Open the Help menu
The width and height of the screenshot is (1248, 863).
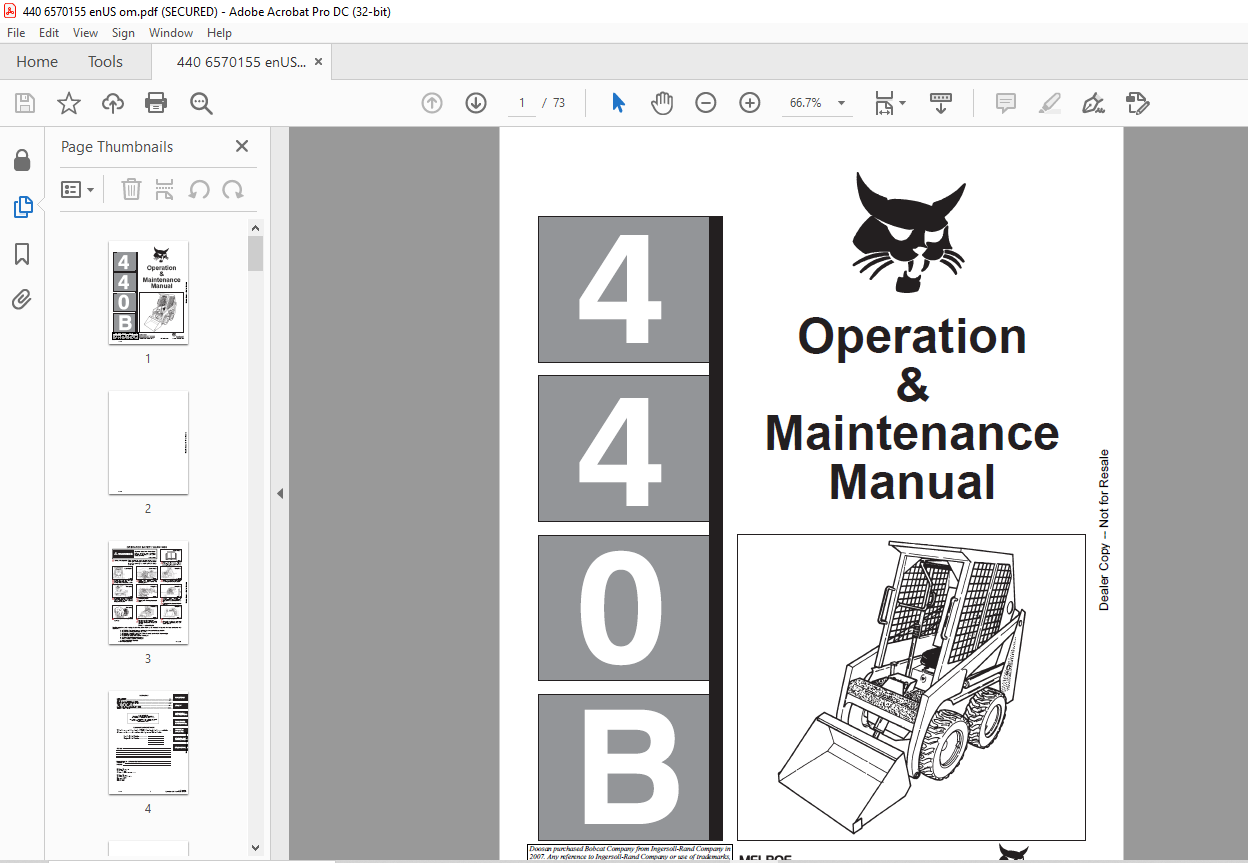[x=219, y=33]
